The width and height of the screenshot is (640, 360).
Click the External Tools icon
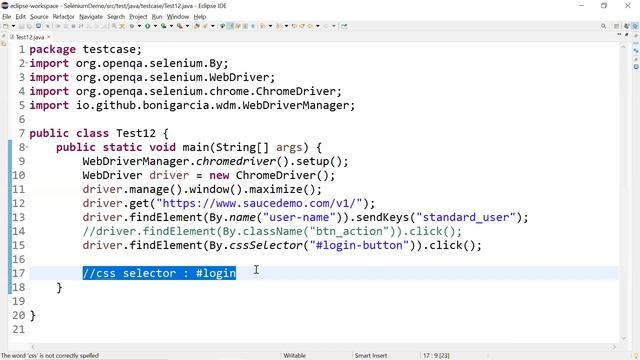pyautogui.click(x=180, y=26)
